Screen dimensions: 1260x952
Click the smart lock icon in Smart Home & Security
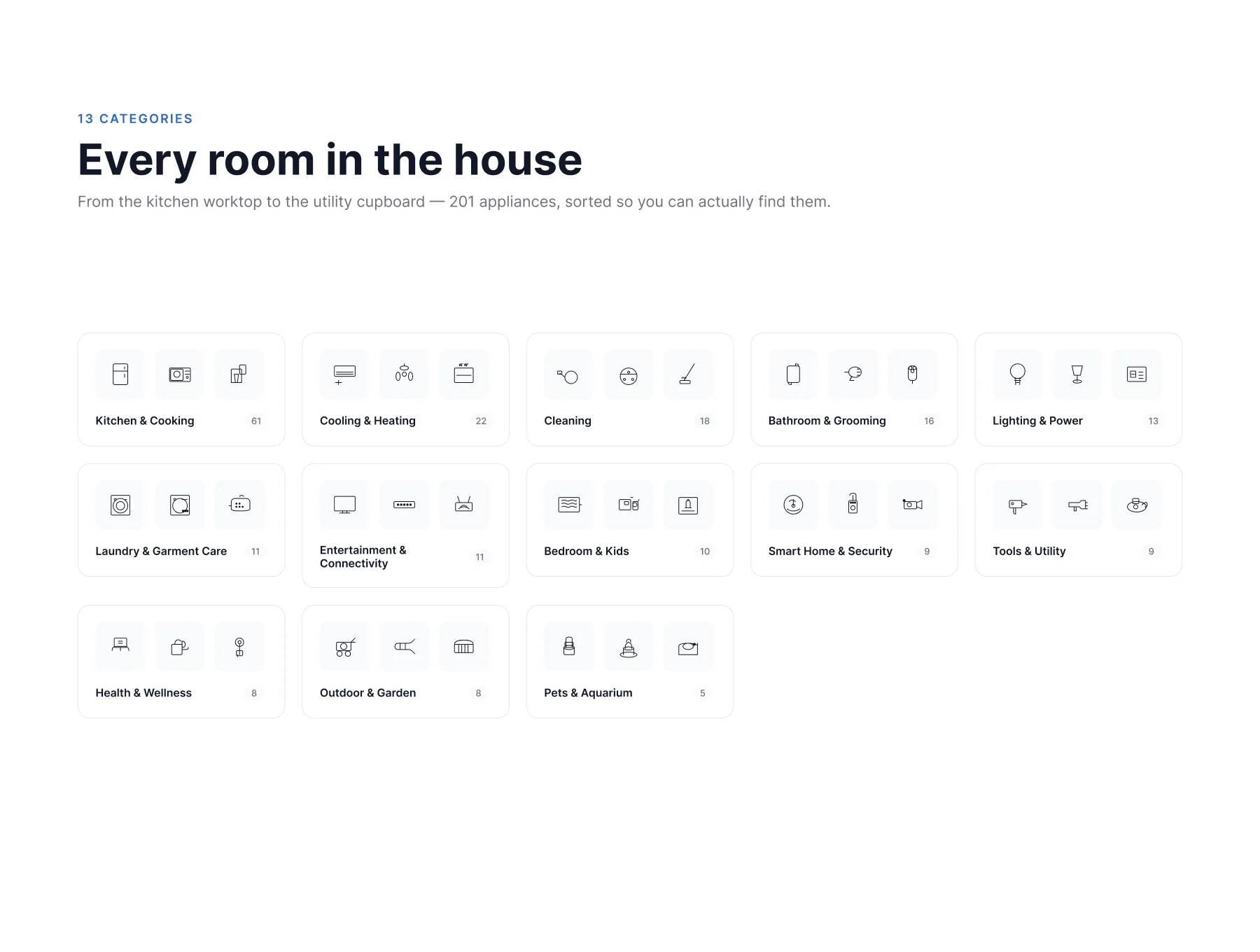click(853, 505)
